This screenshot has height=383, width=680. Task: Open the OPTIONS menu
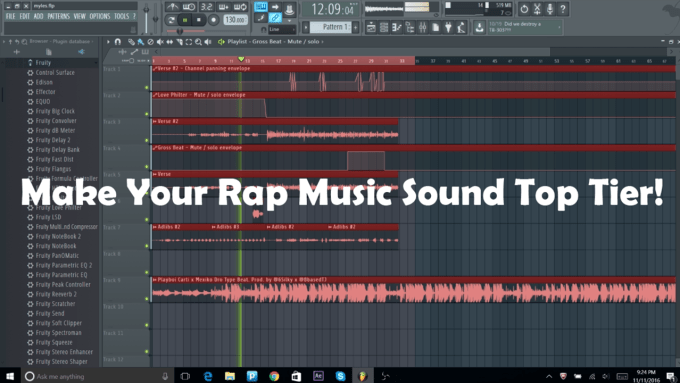(x=100, y=16)
